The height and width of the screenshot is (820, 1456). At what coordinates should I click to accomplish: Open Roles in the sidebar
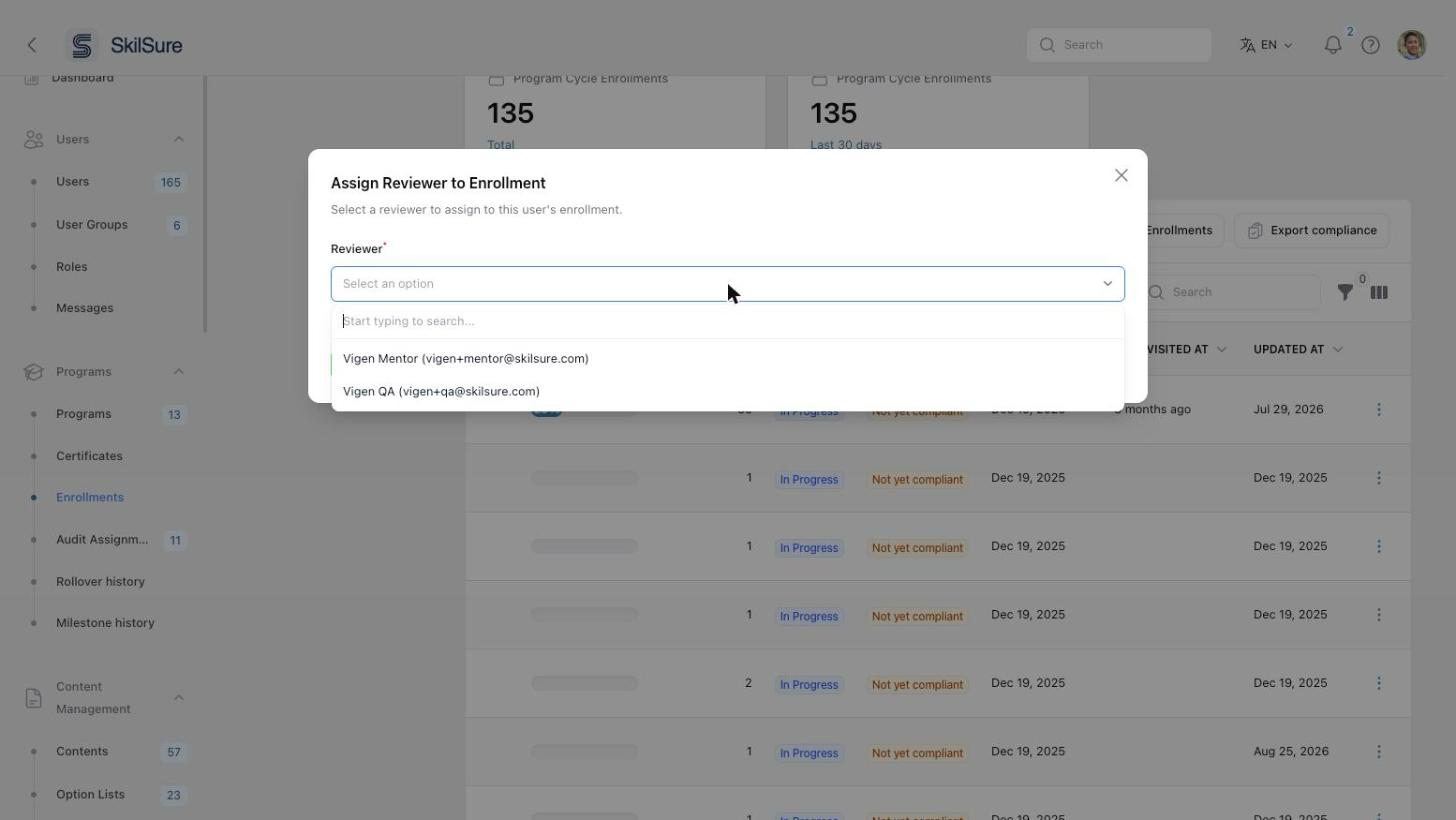pyautogui.click(x=72, y=267)
